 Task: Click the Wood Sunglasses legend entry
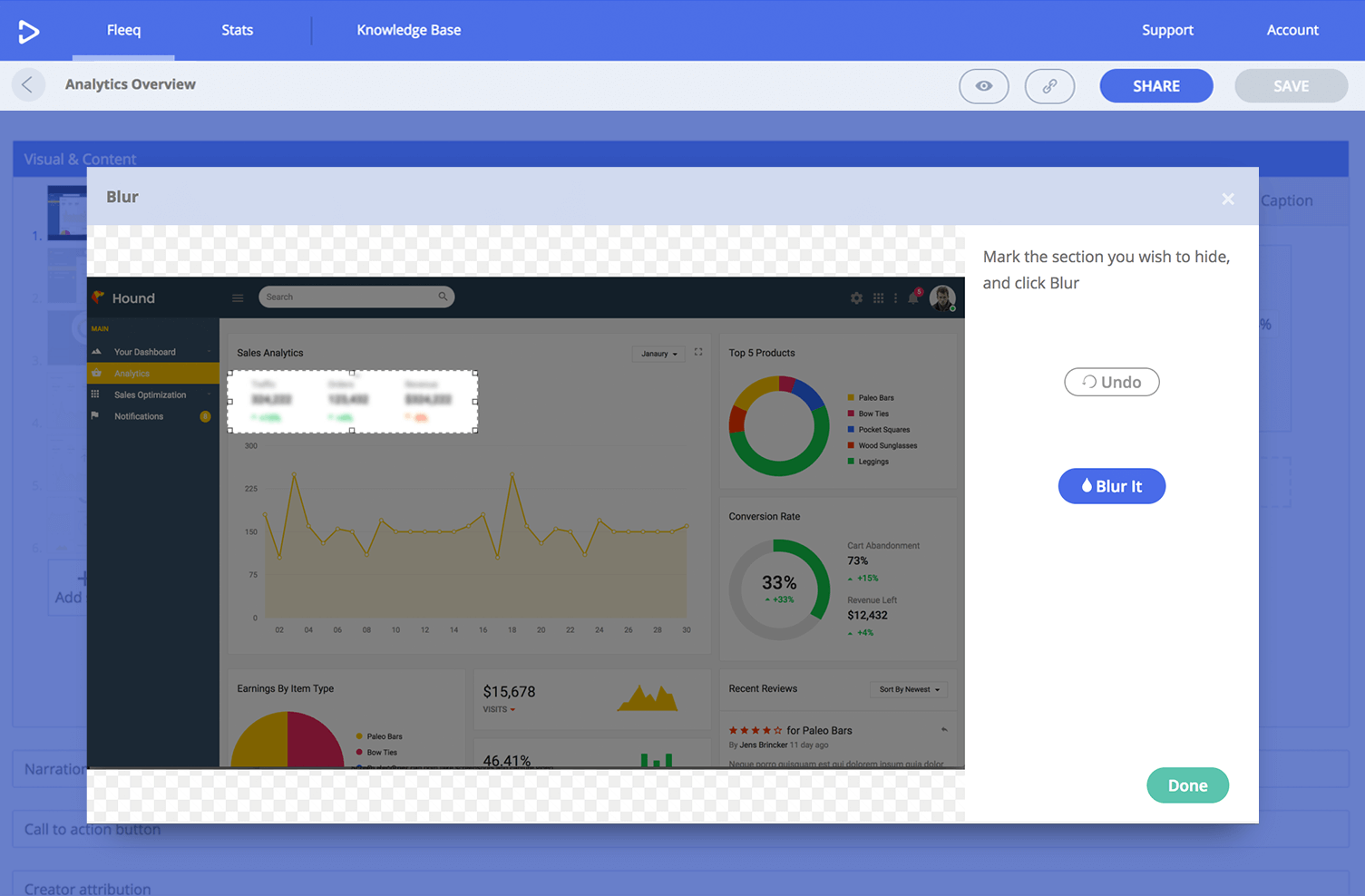[x=882, y=445]
